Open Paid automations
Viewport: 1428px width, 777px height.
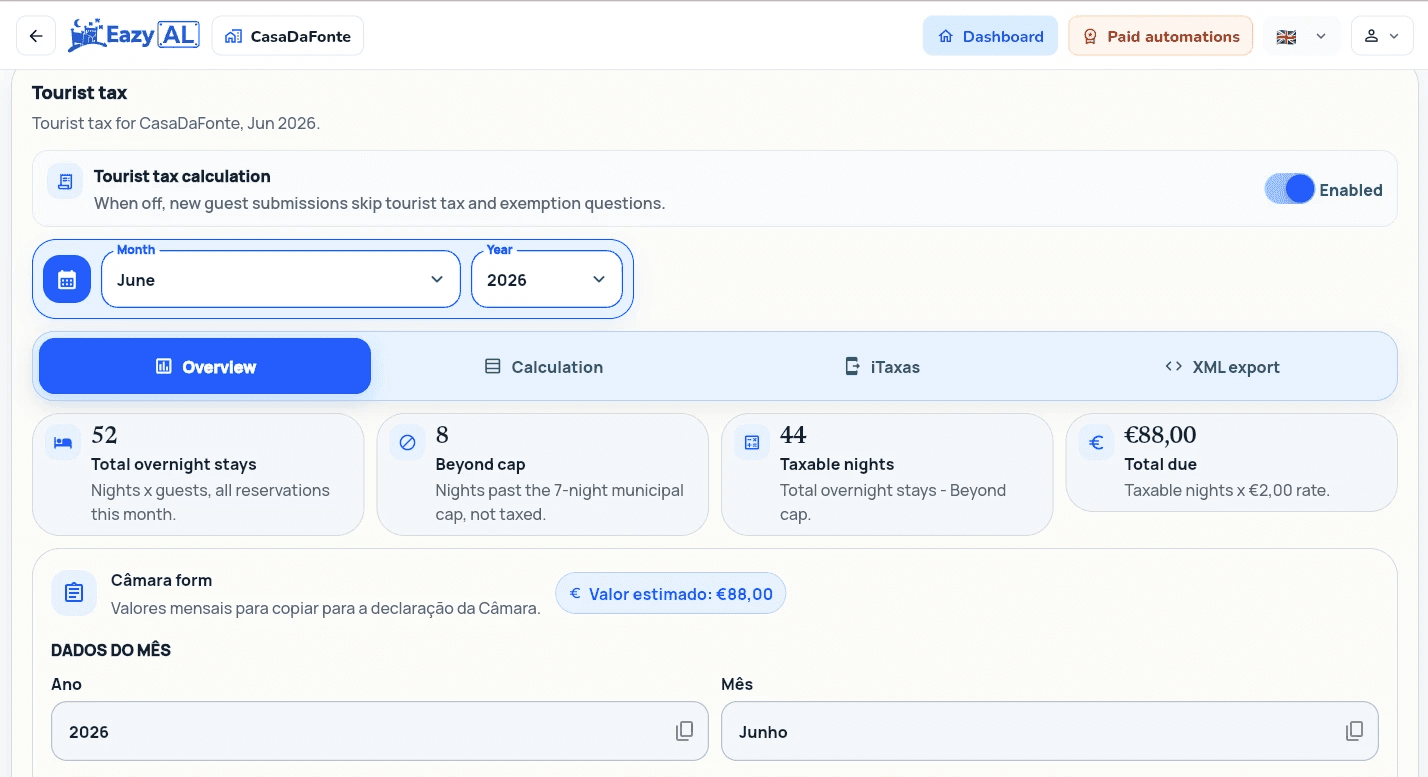tap(1160, 36)
